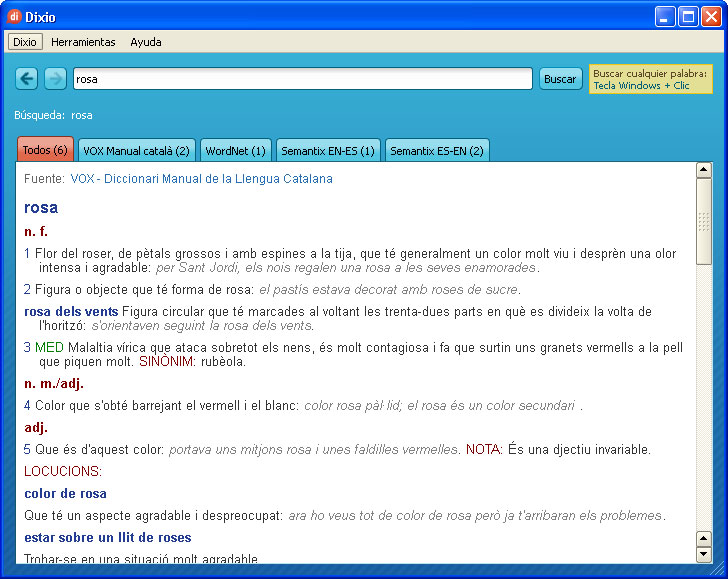Image resolution: width=728 pixels, height=579 pixels.
Task: Click the vertical scrollbar thumb
Action: [704, 221]
